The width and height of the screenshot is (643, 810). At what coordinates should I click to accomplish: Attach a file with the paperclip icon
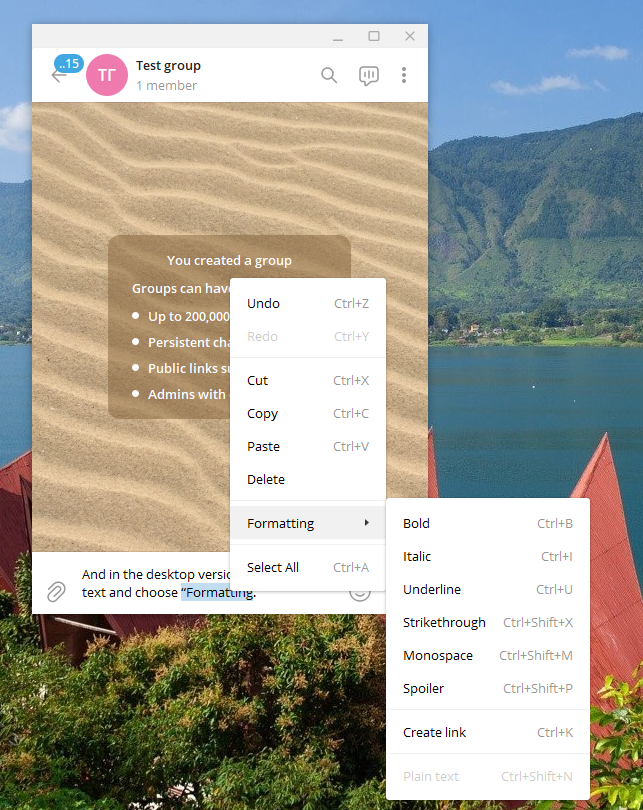click(x=56, y=591)
